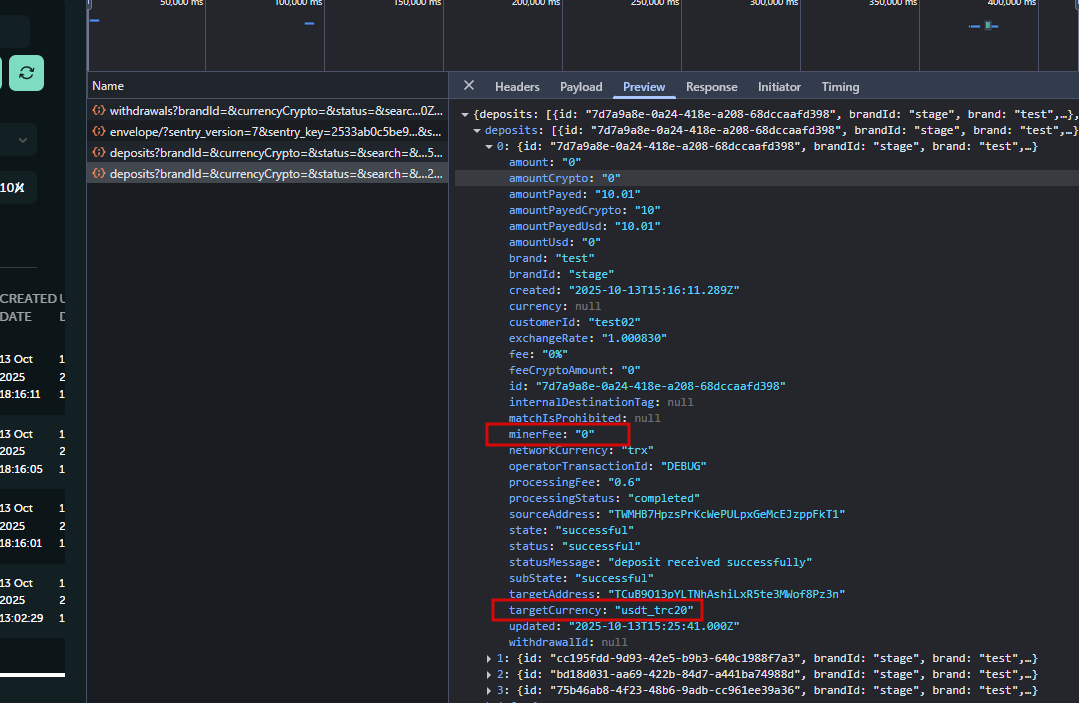Image resolution: width=1079 pixels, height=703 pixels.
Task: Click the Name column header
Action: [x=108, y=86]
